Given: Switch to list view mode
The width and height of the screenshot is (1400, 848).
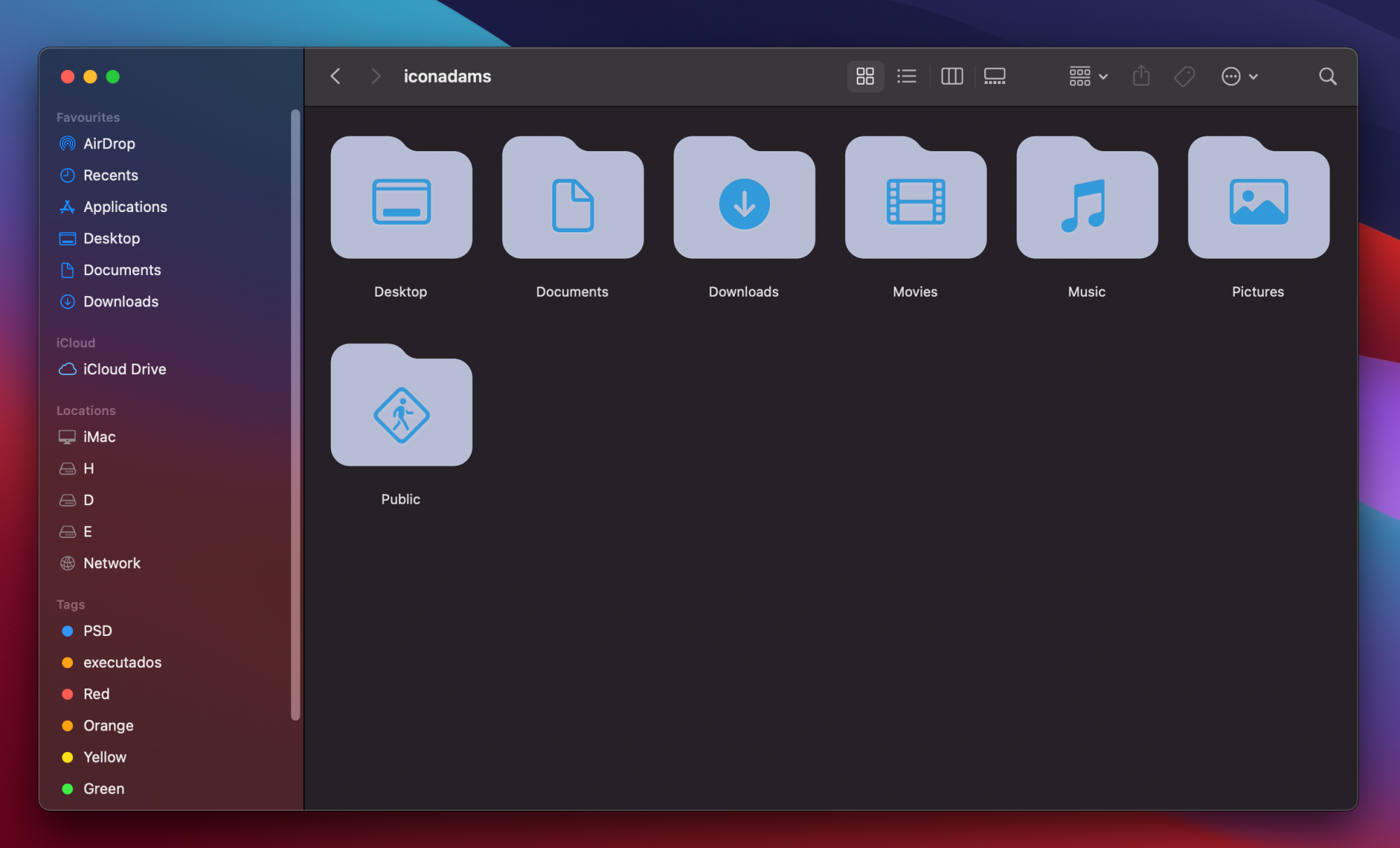Looking at the screenshot, I should tap(906, 76).
